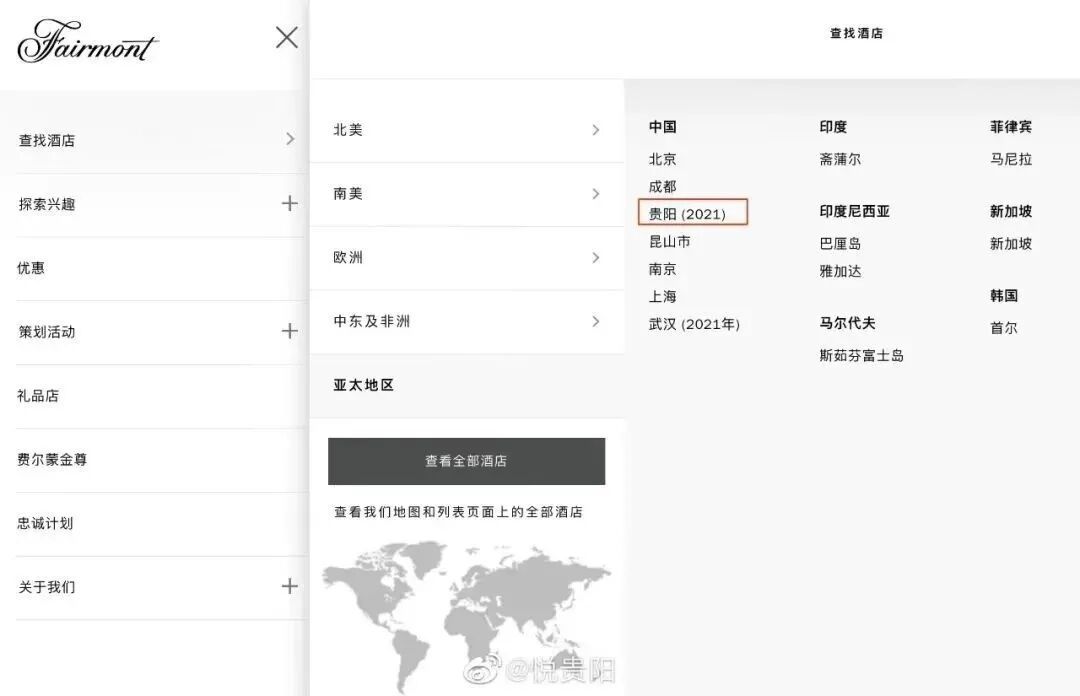Click the 中东及非洲 region label
Viewport: 1080px width, 696px height.
372,321
